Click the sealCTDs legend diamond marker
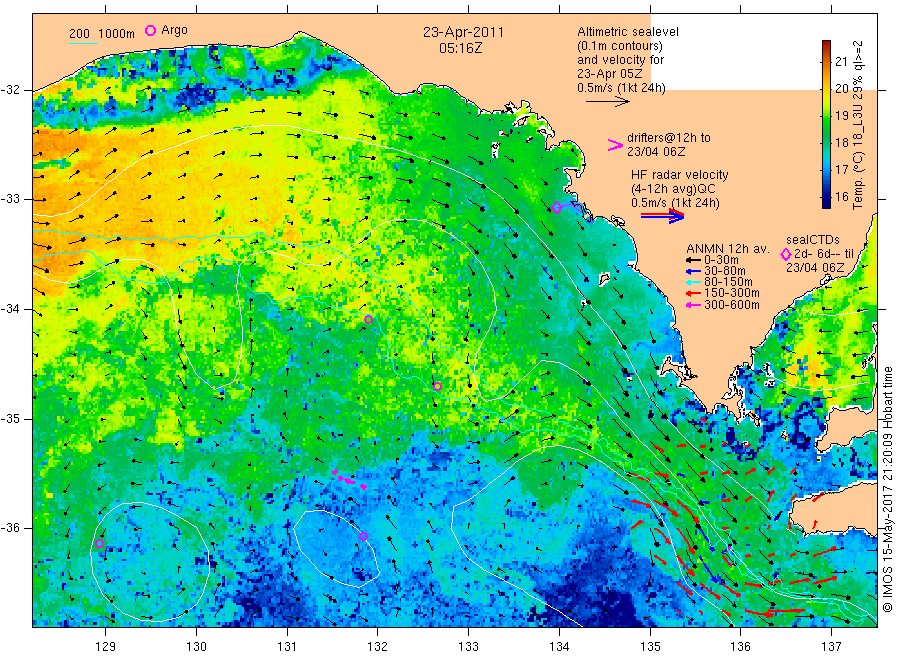This screenshot has width=900, height=660. point(786,254)
